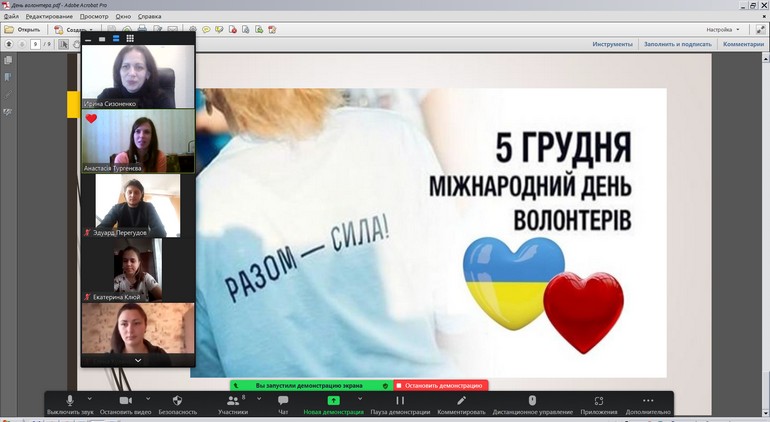Show more participants with the down chevron
Image resolution: width=770 pixels, height=422 pixels.
138,361
